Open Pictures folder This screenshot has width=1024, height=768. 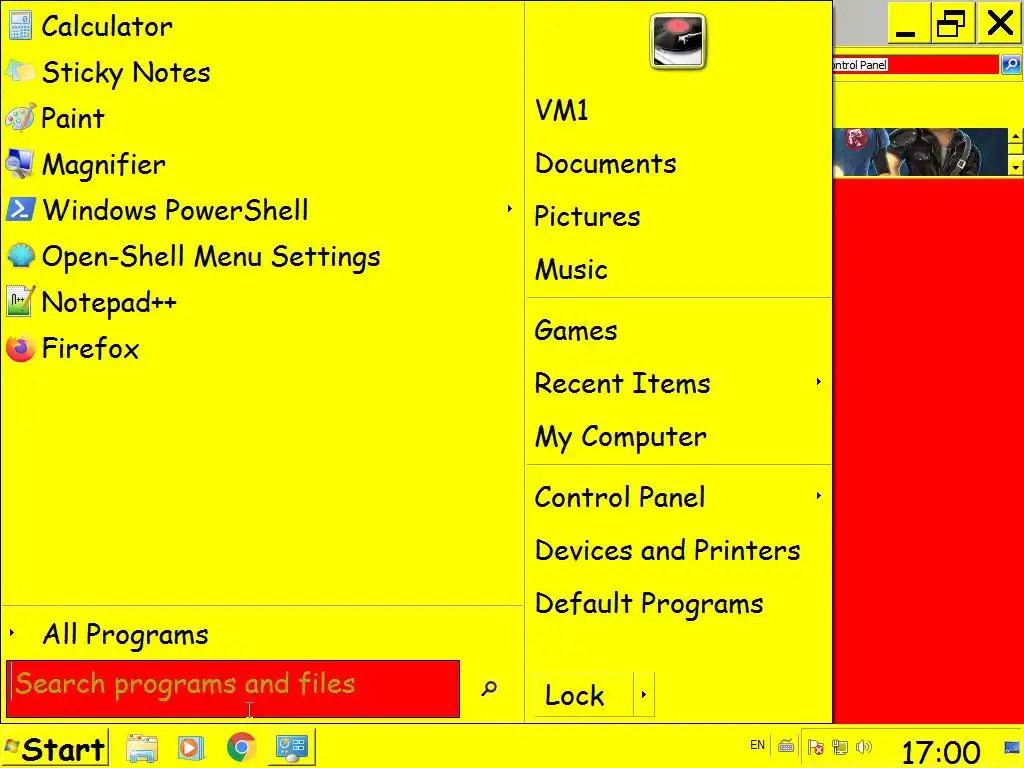coord(678,216)
